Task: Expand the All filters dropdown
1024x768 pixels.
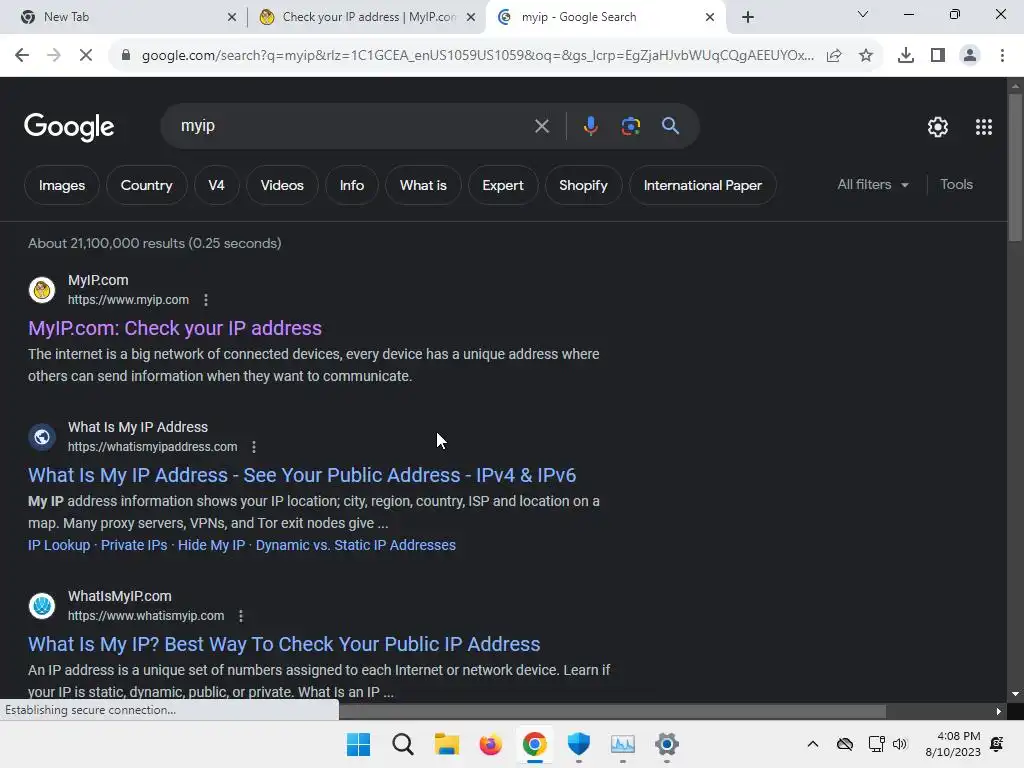Action: pos(873,185)
